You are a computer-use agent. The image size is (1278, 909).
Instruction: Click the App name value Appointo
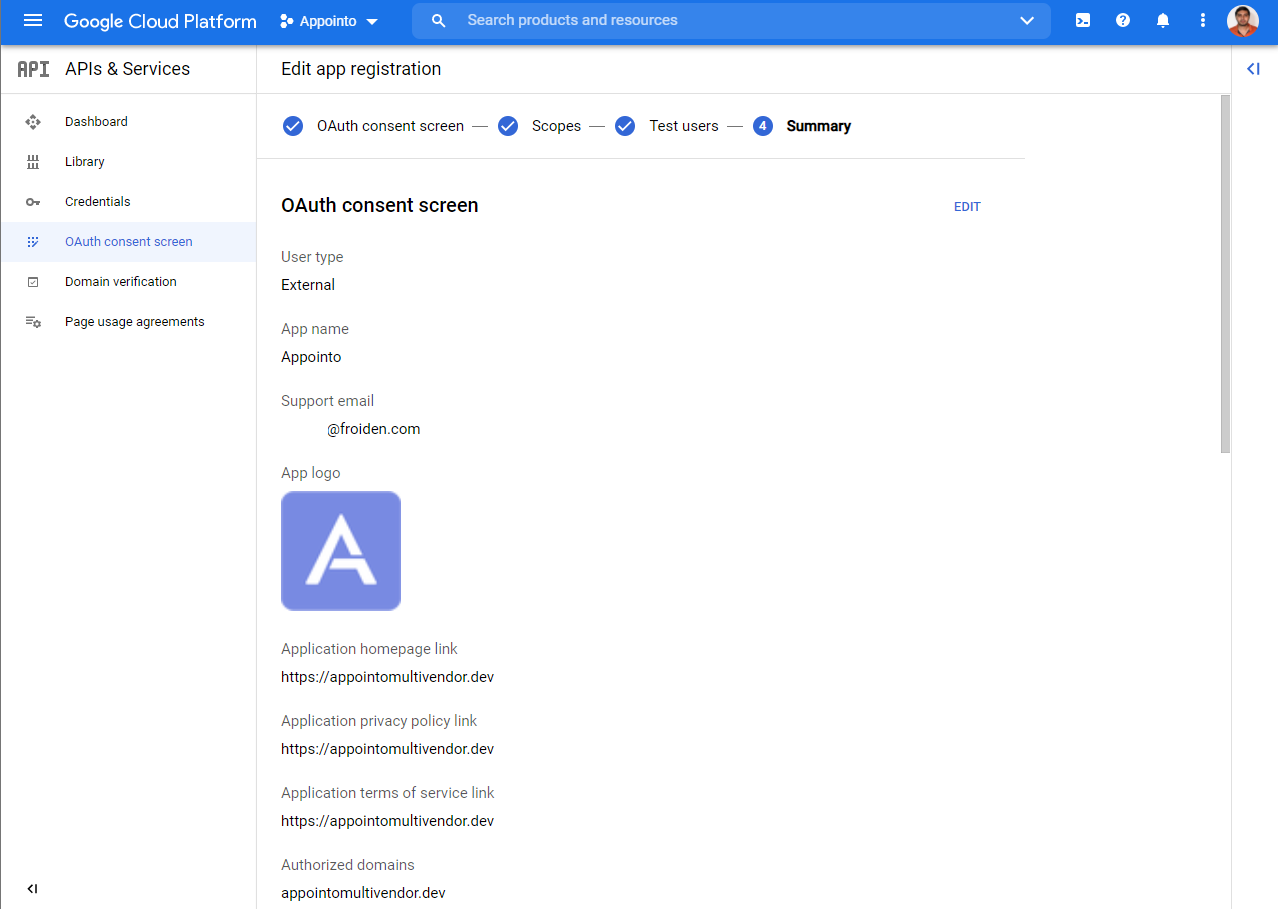click(311, 357)
